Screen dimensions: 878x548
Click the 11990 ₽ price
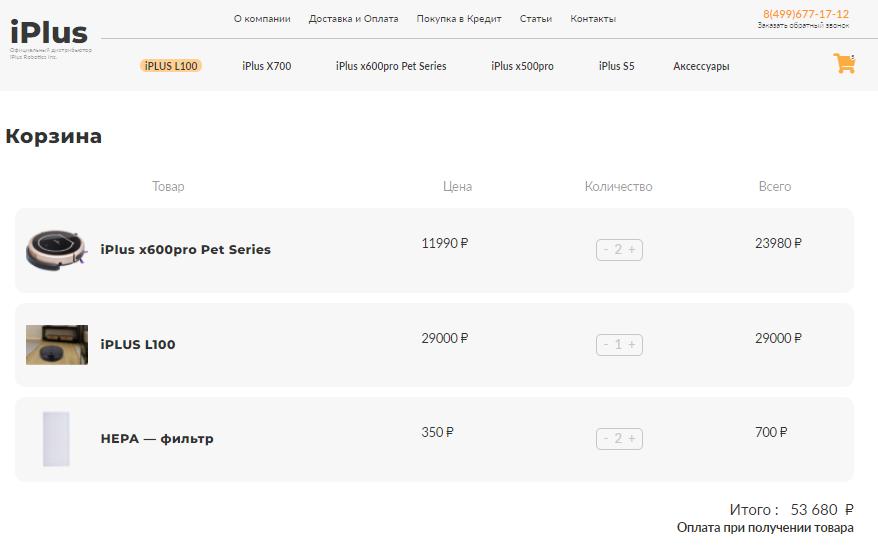pyautogui.click(x=445, y=243)
